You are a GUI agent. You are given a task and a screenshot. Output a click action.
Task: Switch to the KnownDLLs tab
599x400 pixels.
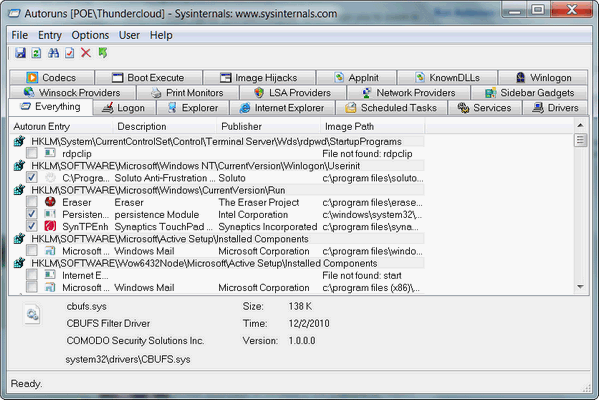[447, 78]
